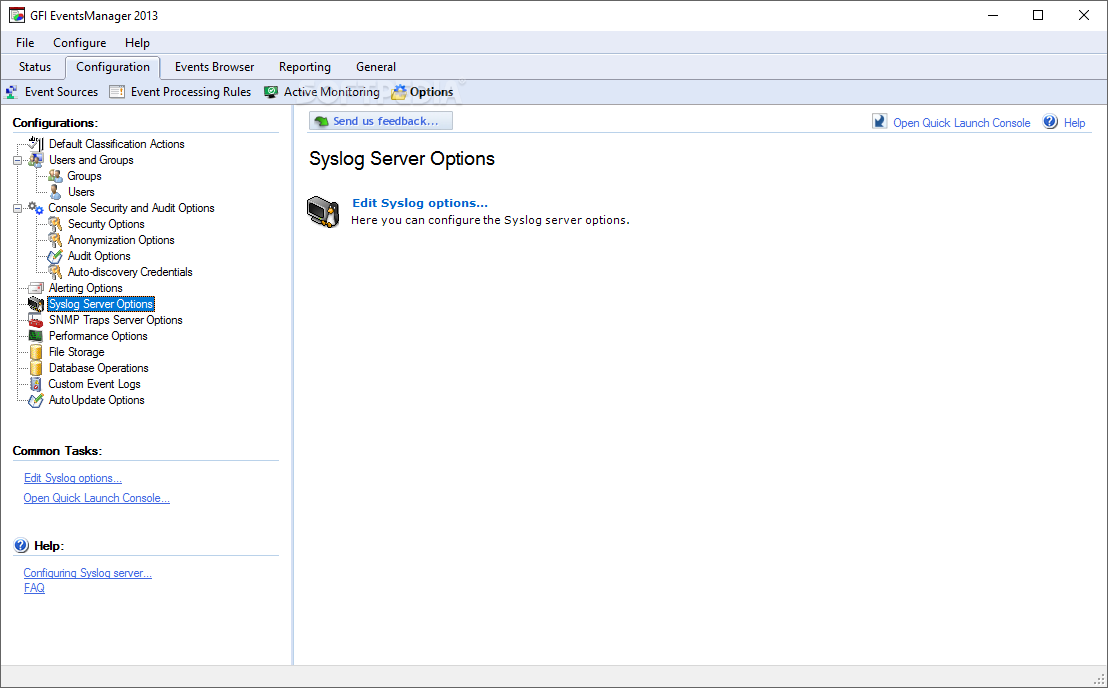The width and height of the screenshot is (1108, 688).
Task: Select Performance Options tree item
Action: point(98,336)
